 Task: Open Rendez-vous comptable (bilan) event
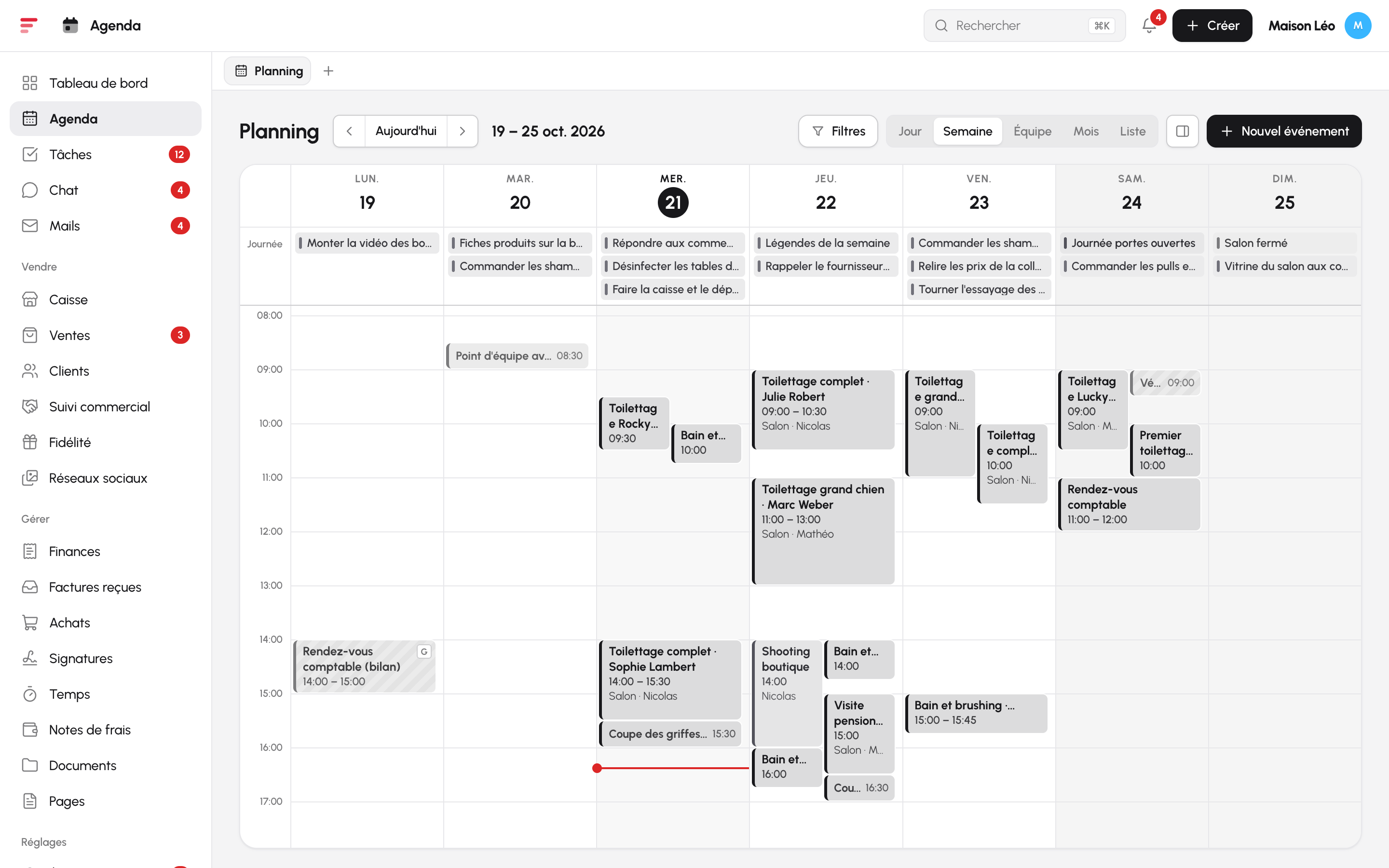coord(365,666)
